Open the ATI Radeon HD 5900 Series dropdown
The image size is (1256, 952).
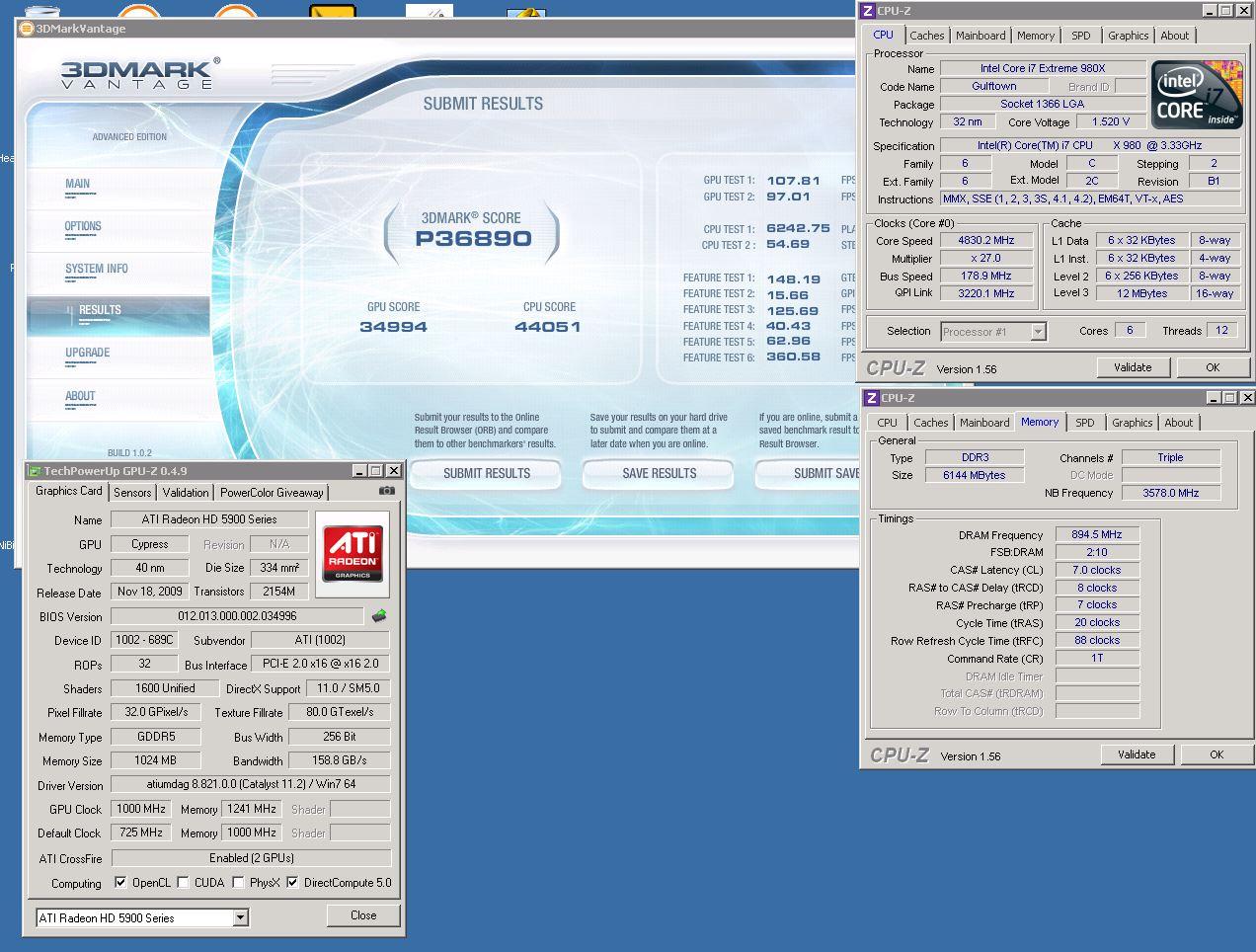(240, 918)
